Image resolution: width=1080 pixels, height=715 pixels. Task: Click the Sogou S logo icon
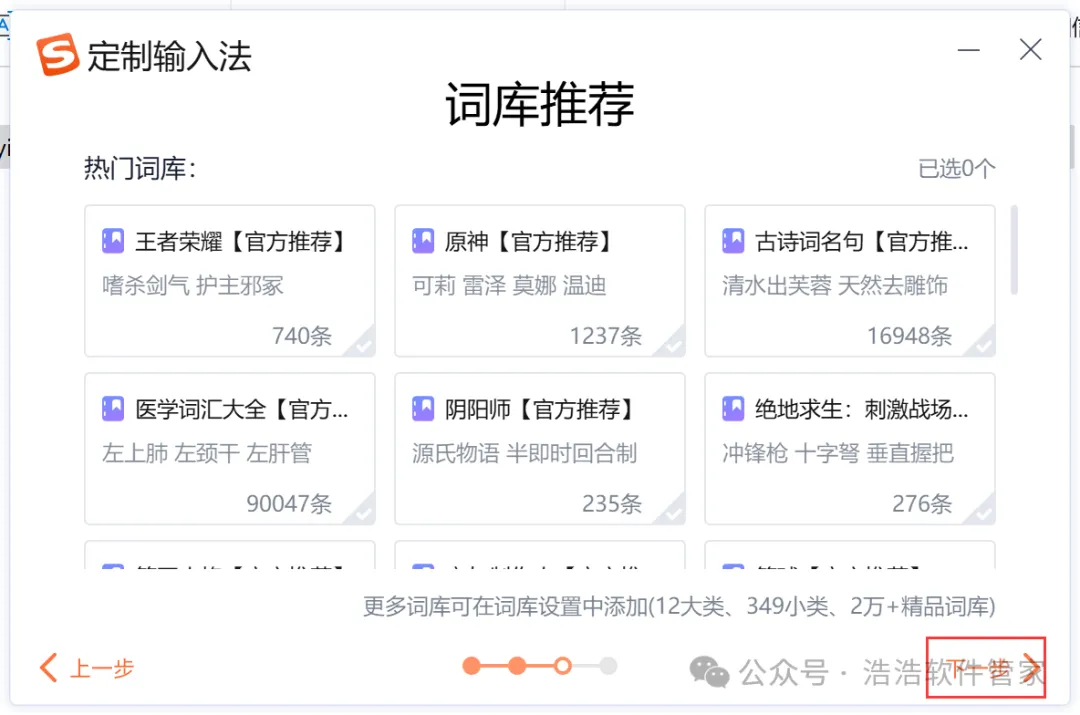click(58, 54)
